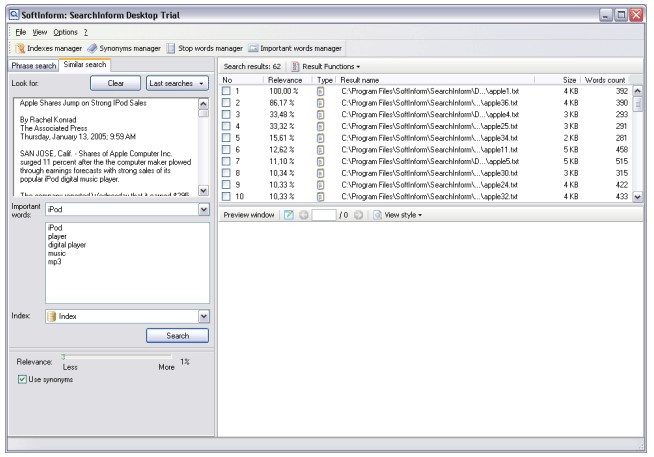Select 'player' in important words list
This screenshot has width=654, height=457.
[x=57, y=236]
